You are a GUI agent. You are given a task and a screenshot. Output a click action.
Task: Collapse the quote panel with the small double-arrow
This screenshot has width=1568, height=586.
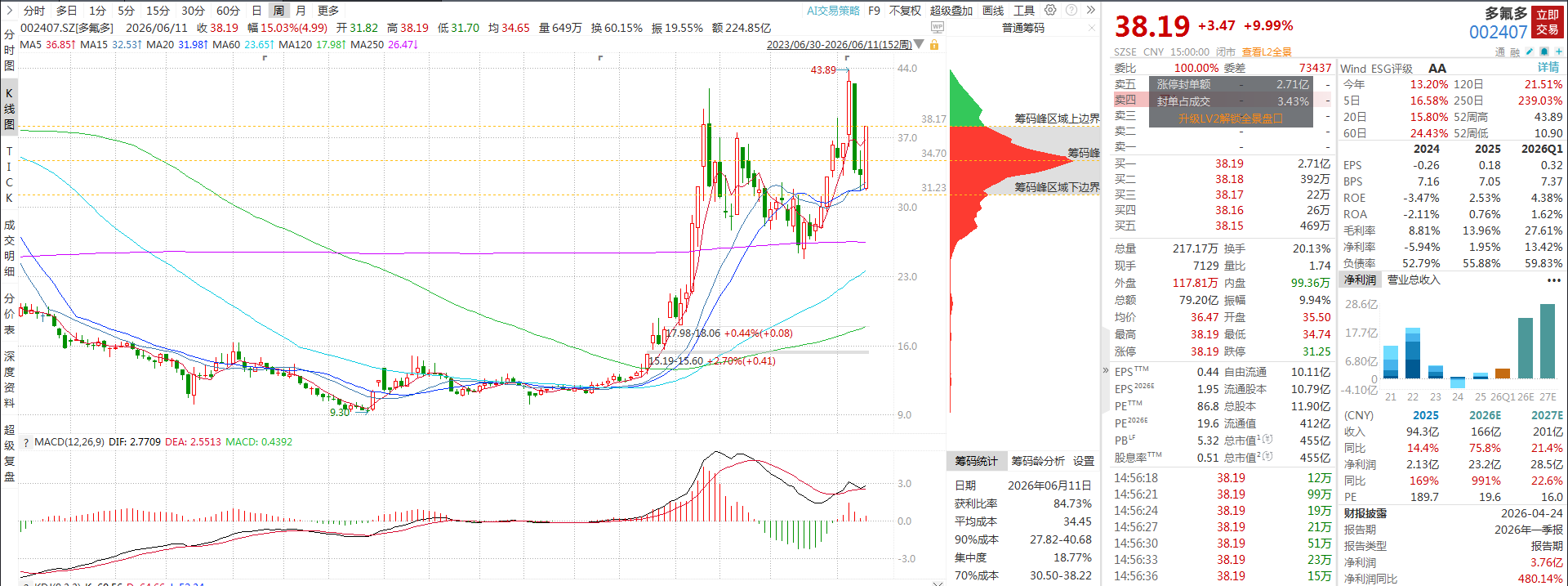[x=1106, y=371]
